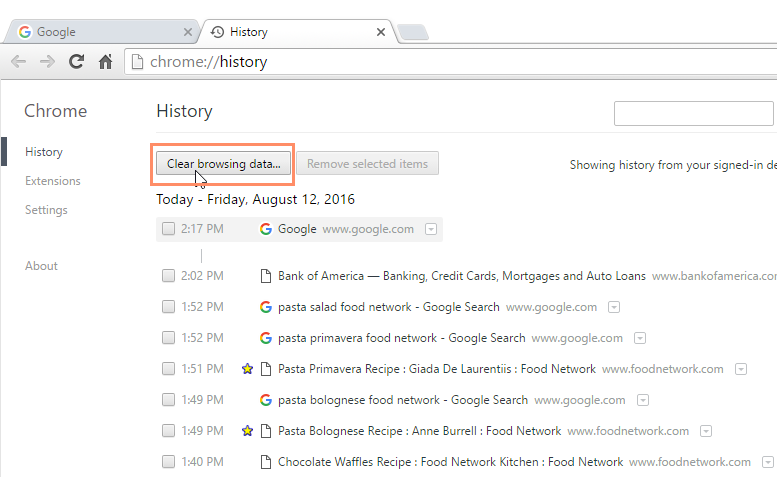Click the bookmark star beside Pasta Bolognese Recipe
Image resolution: width=777 pixels, height=477 pixels.
(247, 431)
